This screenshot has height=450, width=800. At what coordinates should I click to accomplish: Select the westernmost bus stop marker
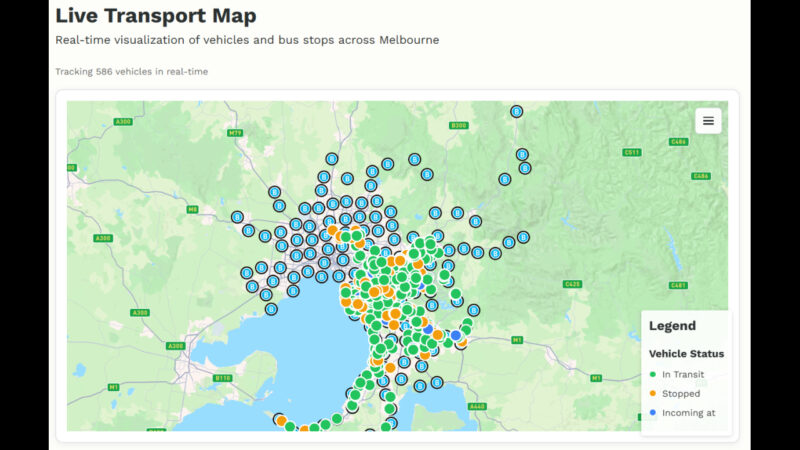(x=238, y=217)
